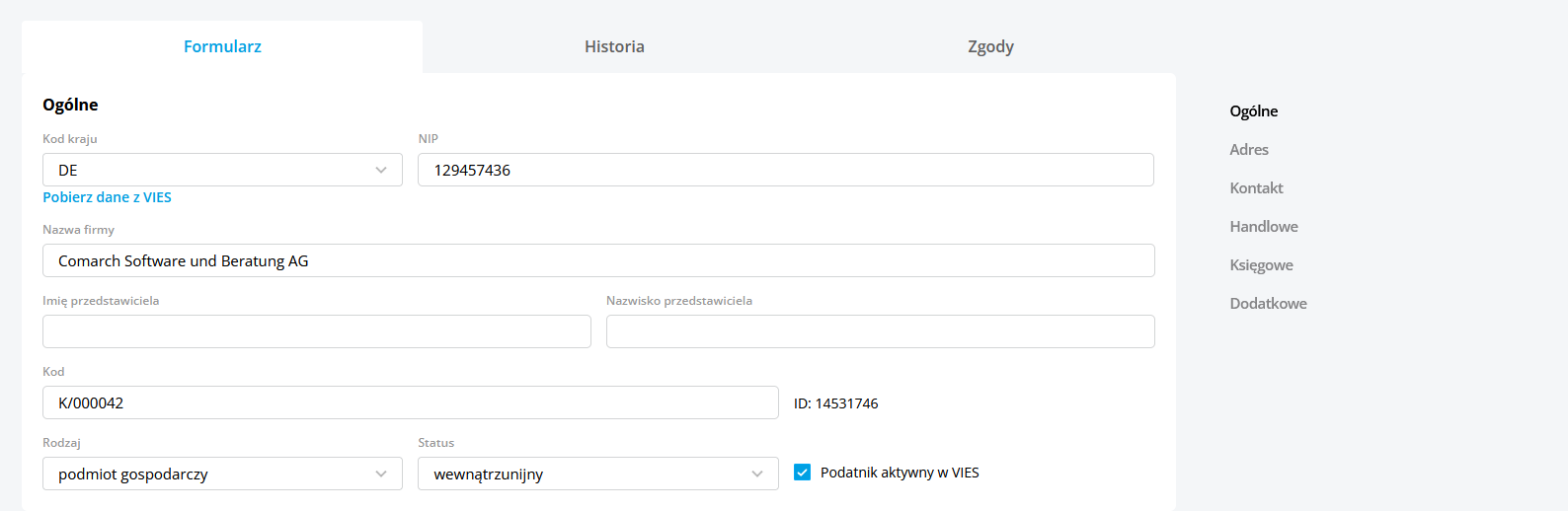Focus the Nazwa firmy input
The height and width of the screenshot is (511, 1568).
point(598,260)
